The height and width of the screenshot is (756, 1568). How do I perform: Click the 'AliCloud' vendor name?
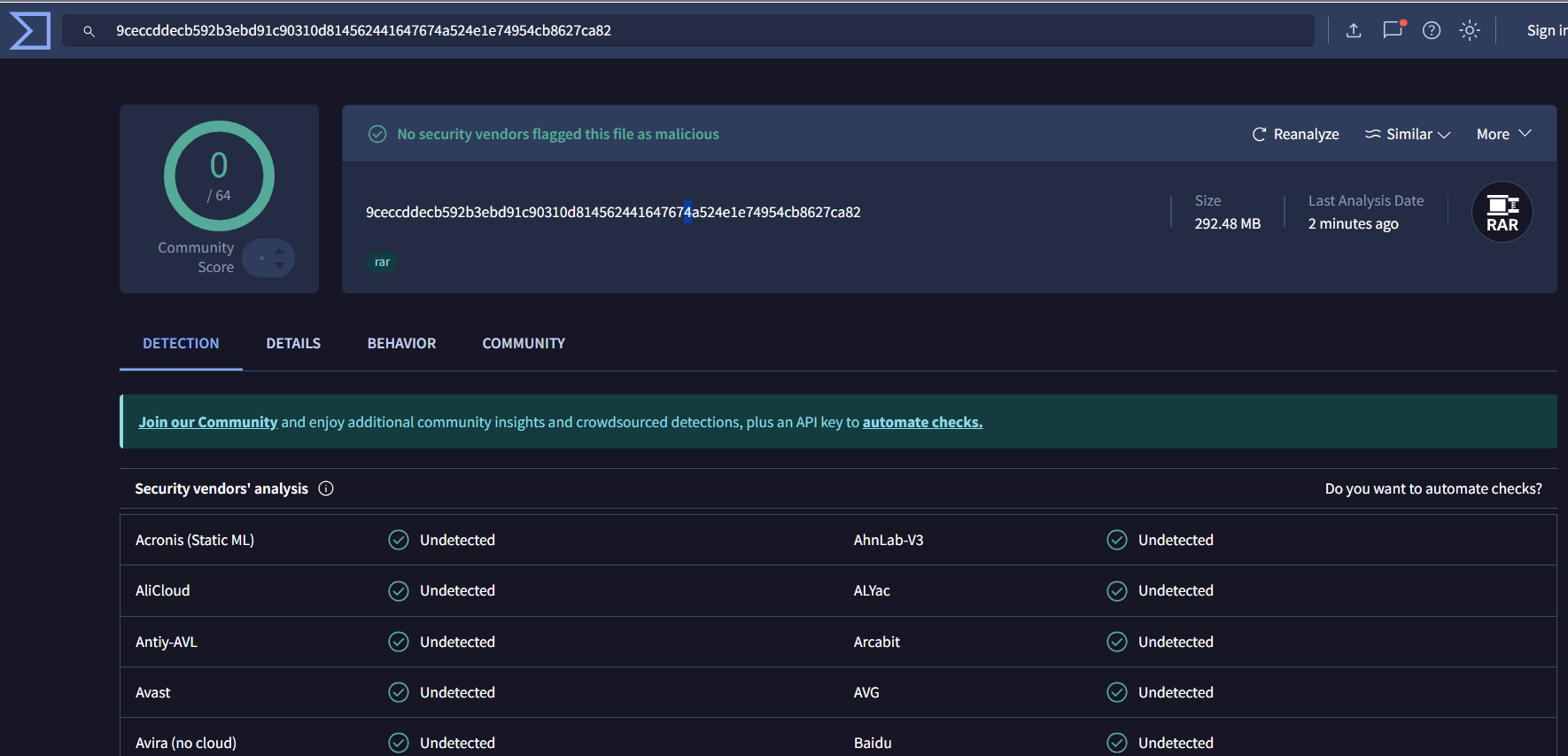(x=163, y=590)
